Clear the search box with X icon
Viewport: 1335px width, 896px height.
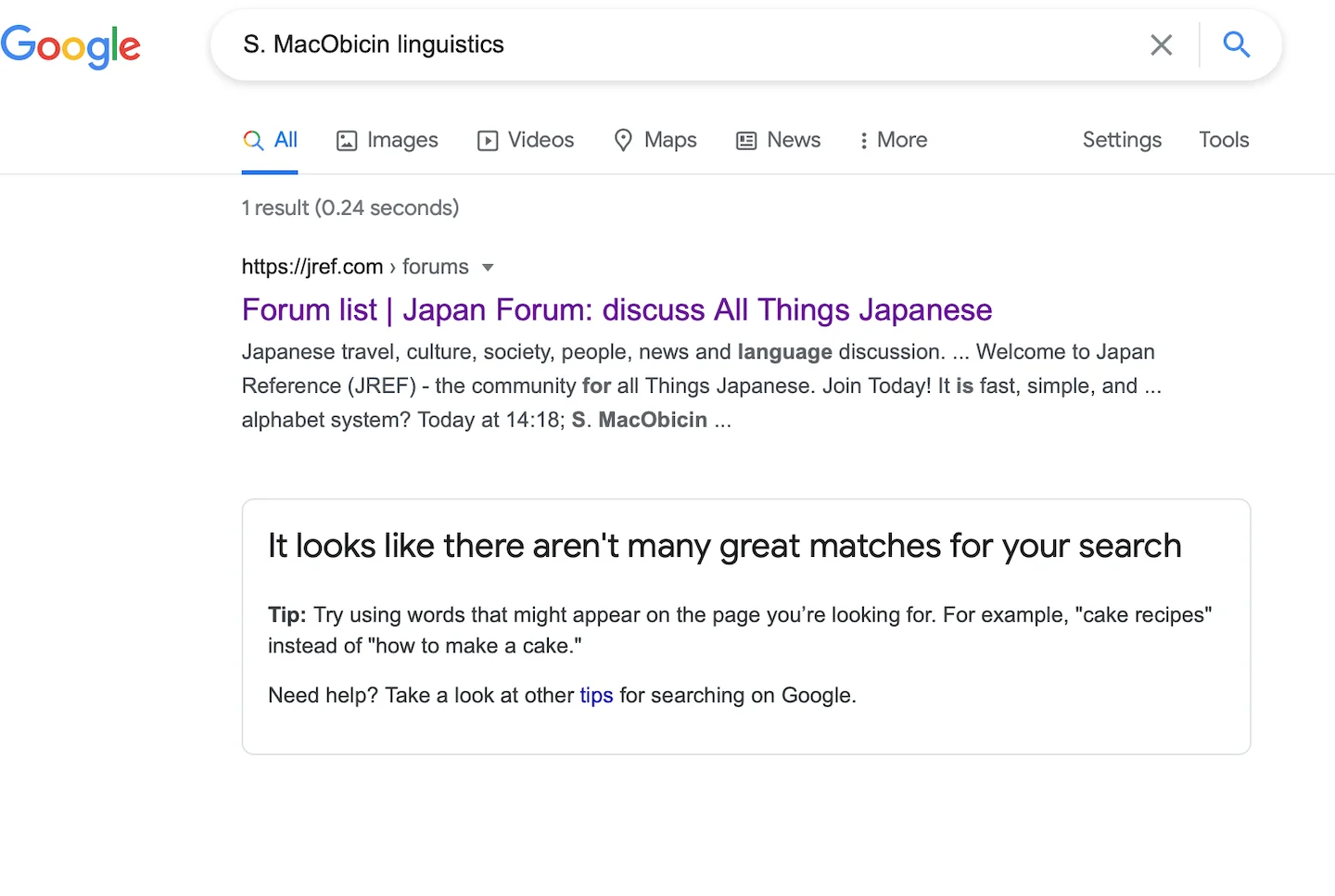(1161, 44)
